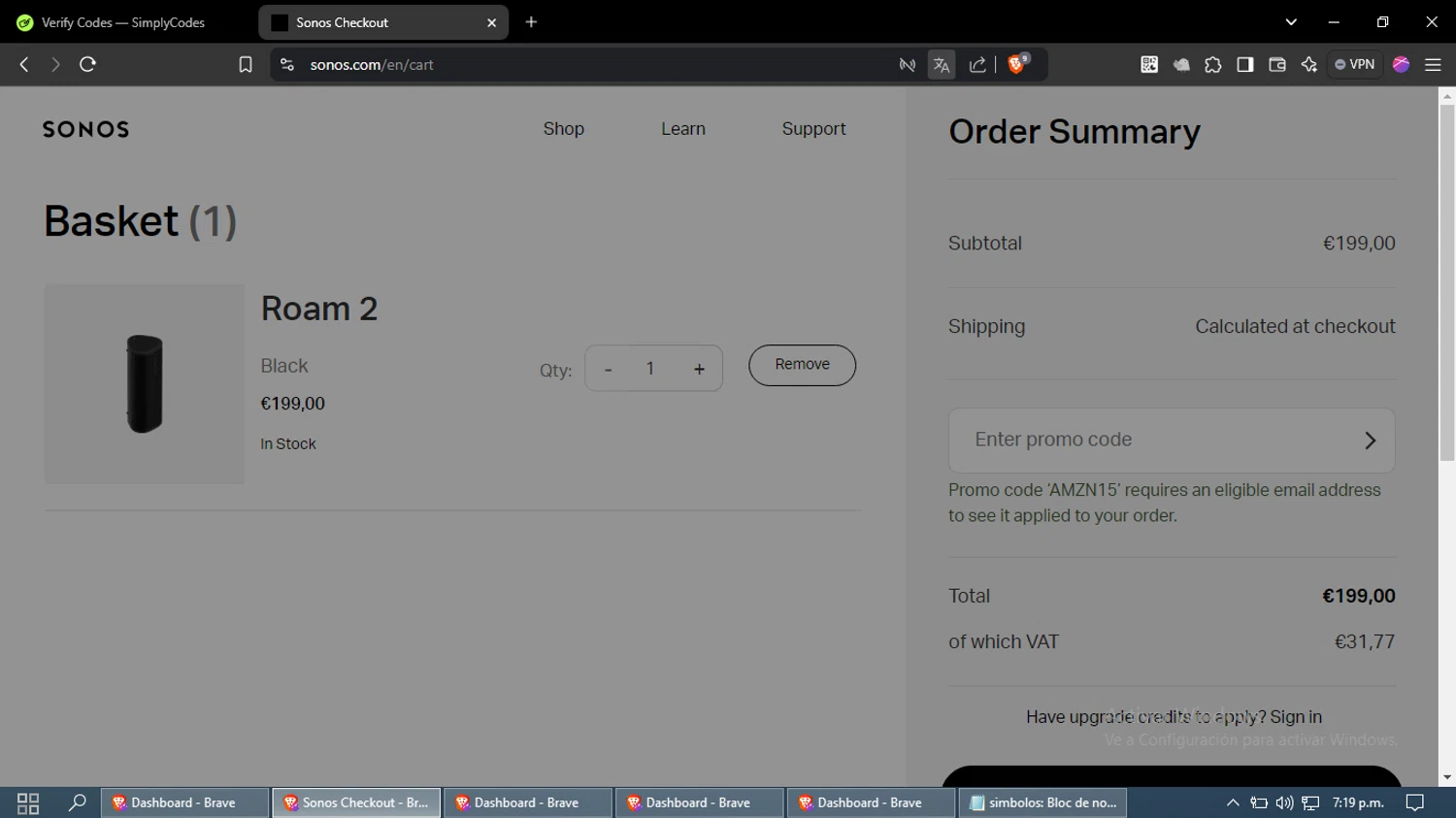The width and height of the screenshot is (1456, 818).
Task: Open the Support menu
Action: 813,129
